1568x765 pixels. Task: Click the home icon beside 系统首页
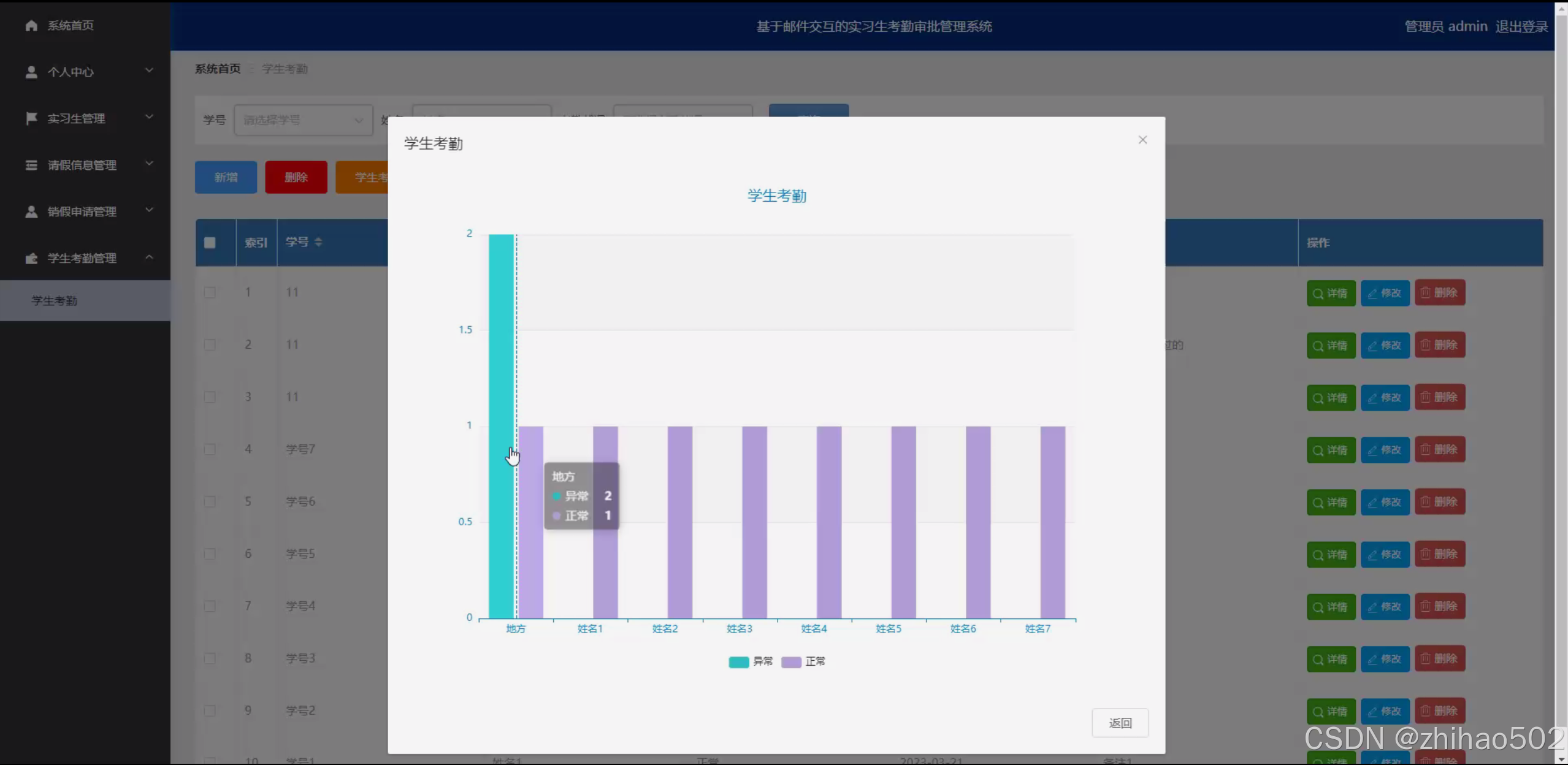click(31, 25)
